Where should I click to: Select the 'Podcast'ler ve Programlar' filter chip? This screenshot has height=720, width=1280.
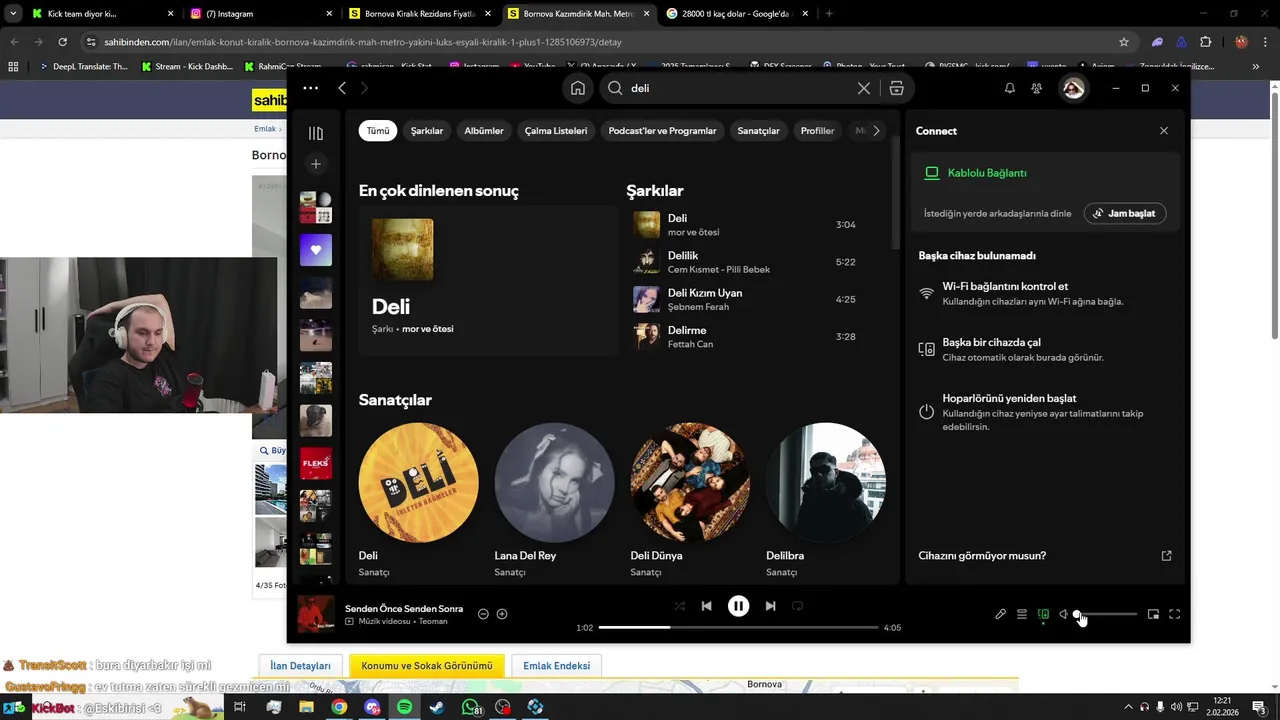pyautogui.click(x=662, y=131)
